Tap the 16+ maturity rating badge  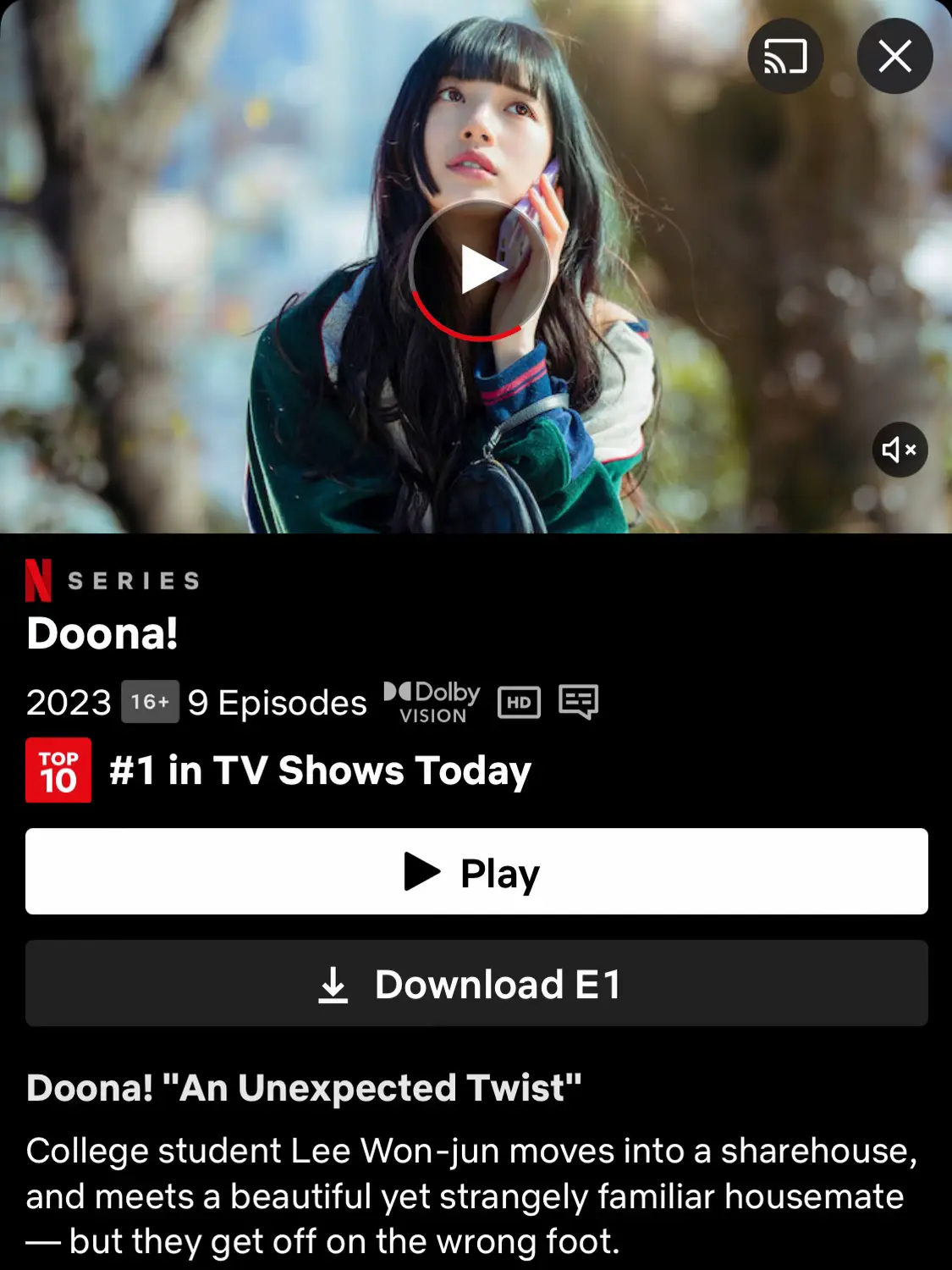click(x=150, y=702)
